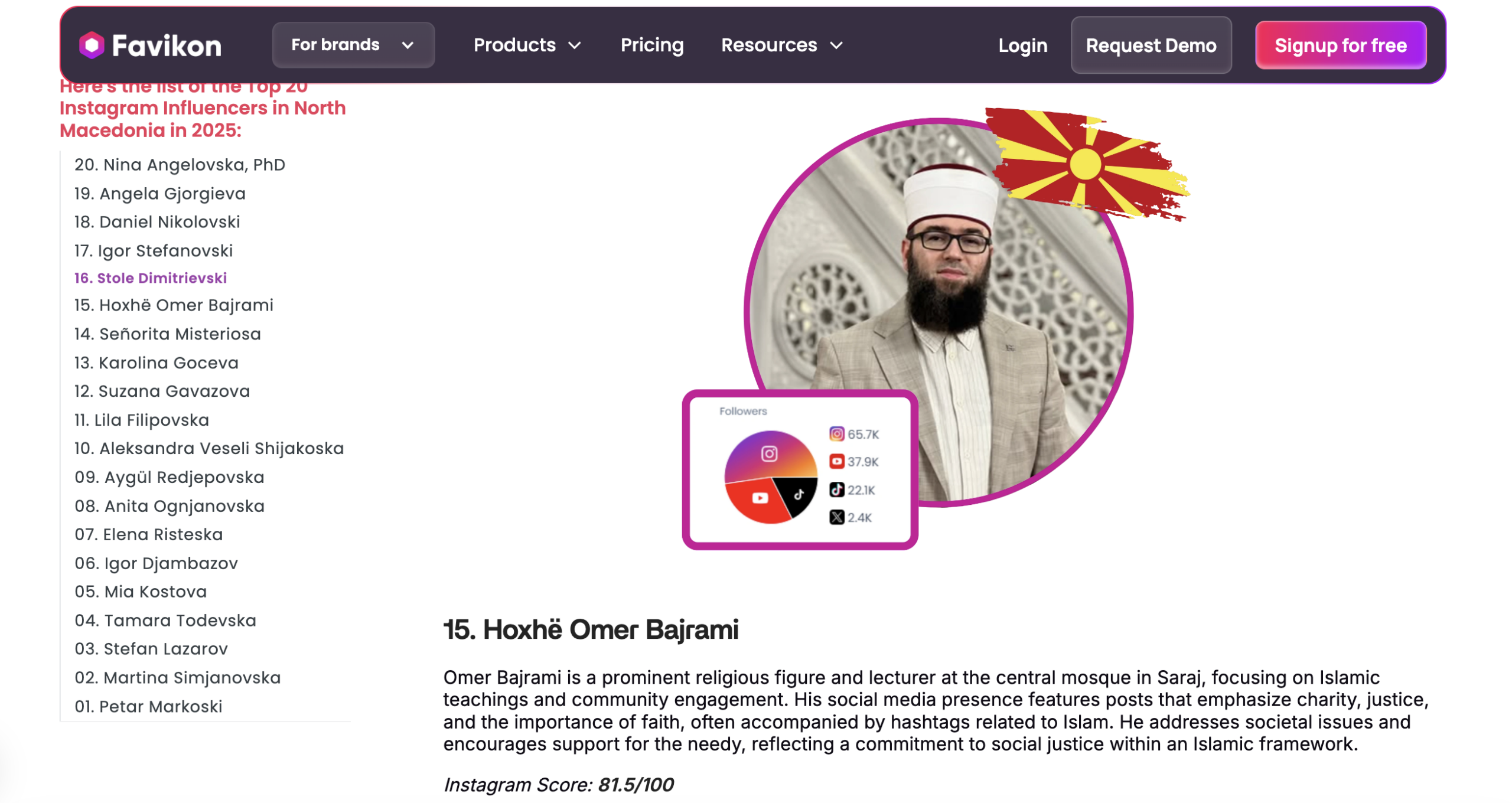
Task: Click Omer Bajrami's circular profile photo
Action: [x=937, y=312]
